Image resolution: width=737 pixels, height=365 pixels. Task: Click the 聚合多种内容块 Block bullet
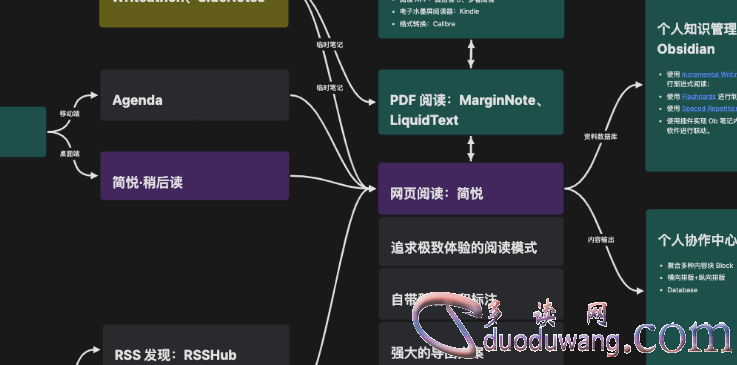click(x=700, y=265)
